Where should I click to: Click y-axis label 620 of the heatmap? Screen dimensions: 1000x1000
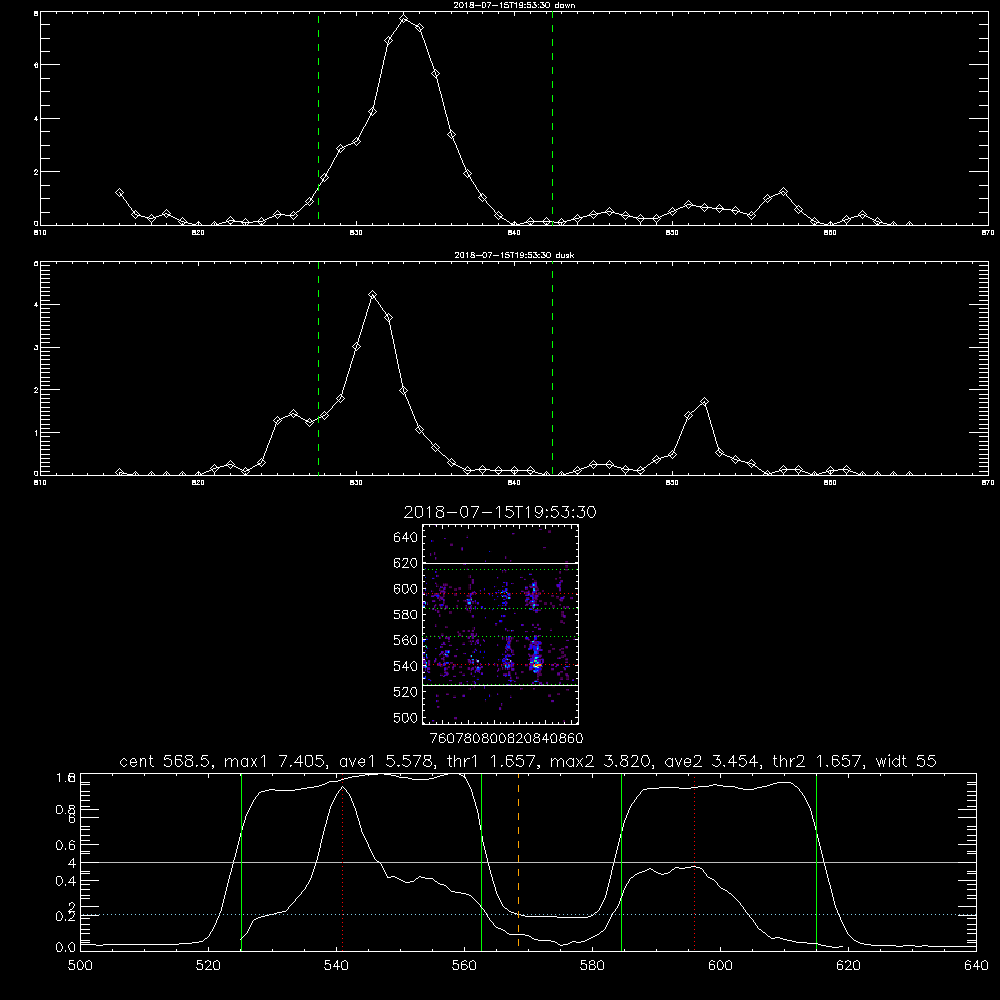[406, 563]
